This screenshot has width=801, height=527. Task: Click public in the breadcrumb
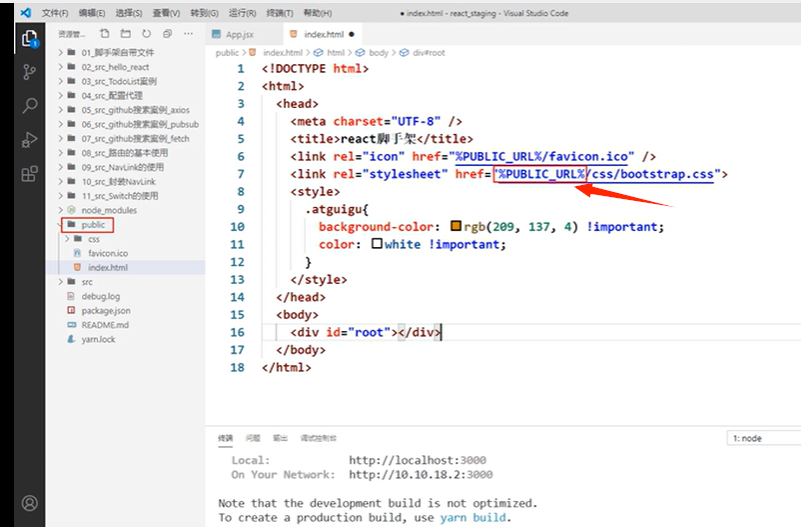tap(227, 53)
